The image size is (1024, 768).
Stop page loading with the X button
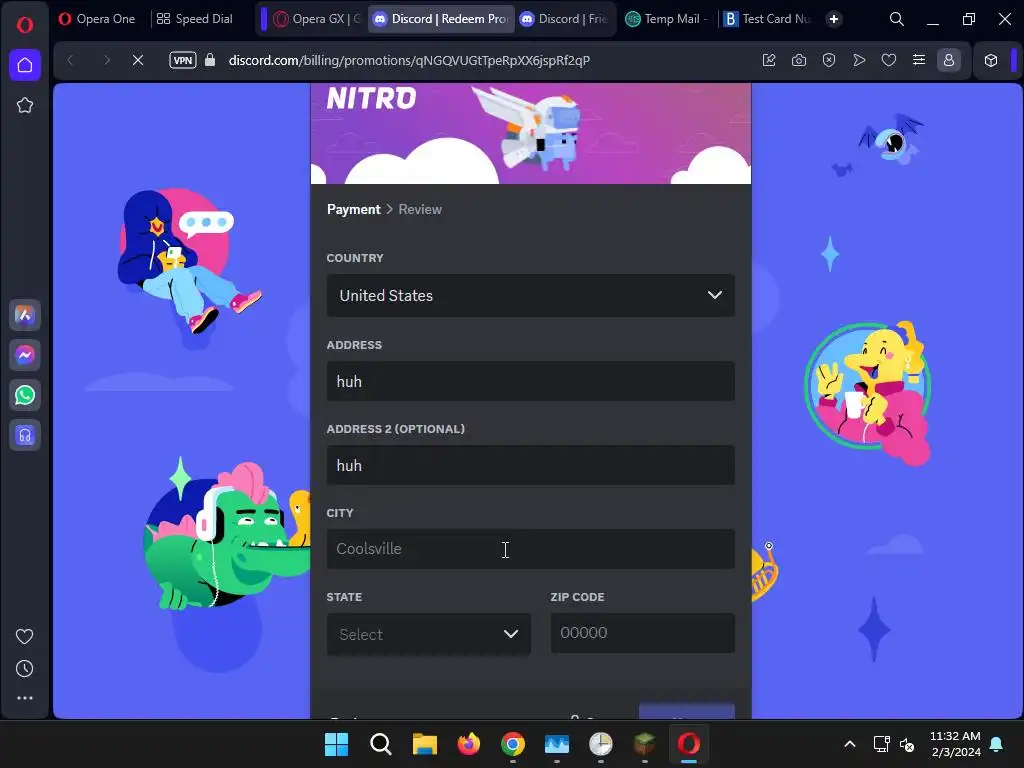[138, 60]
